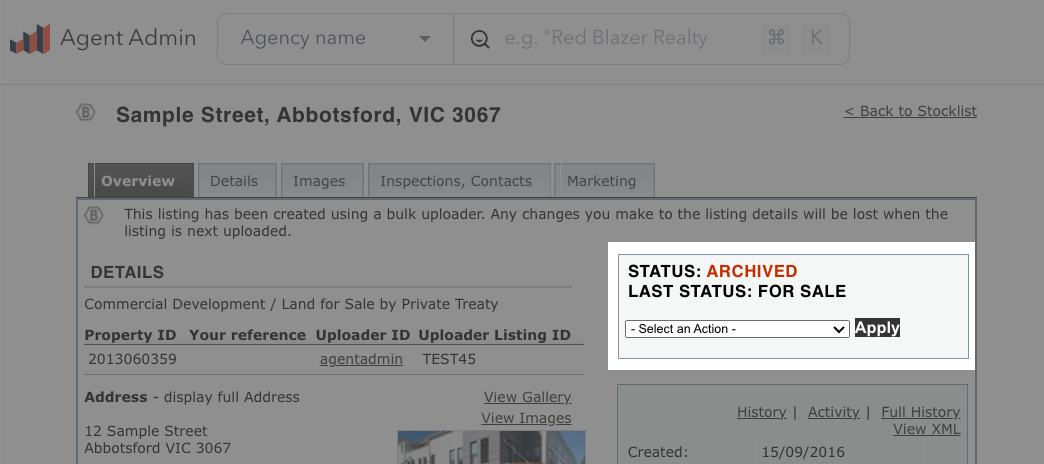This screenshot has height=464, width=1044.
Task: Follow the Back to Stocklist link
Action: [910, 111]
